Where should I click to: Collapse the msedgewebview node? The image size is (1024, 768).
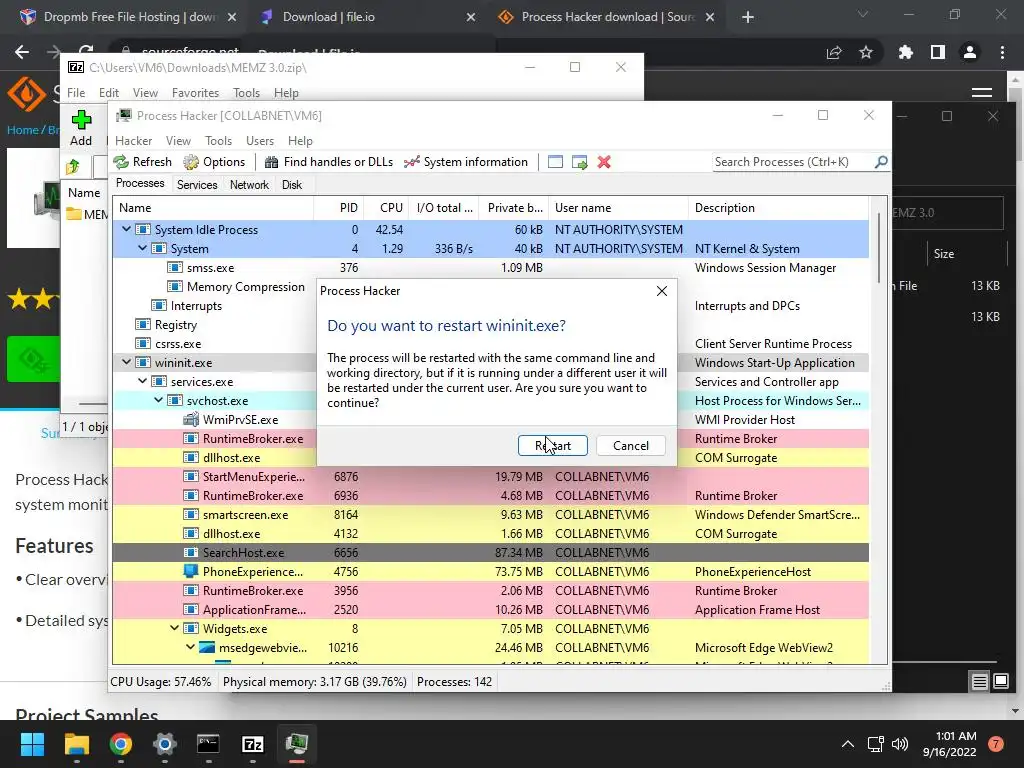191,647
